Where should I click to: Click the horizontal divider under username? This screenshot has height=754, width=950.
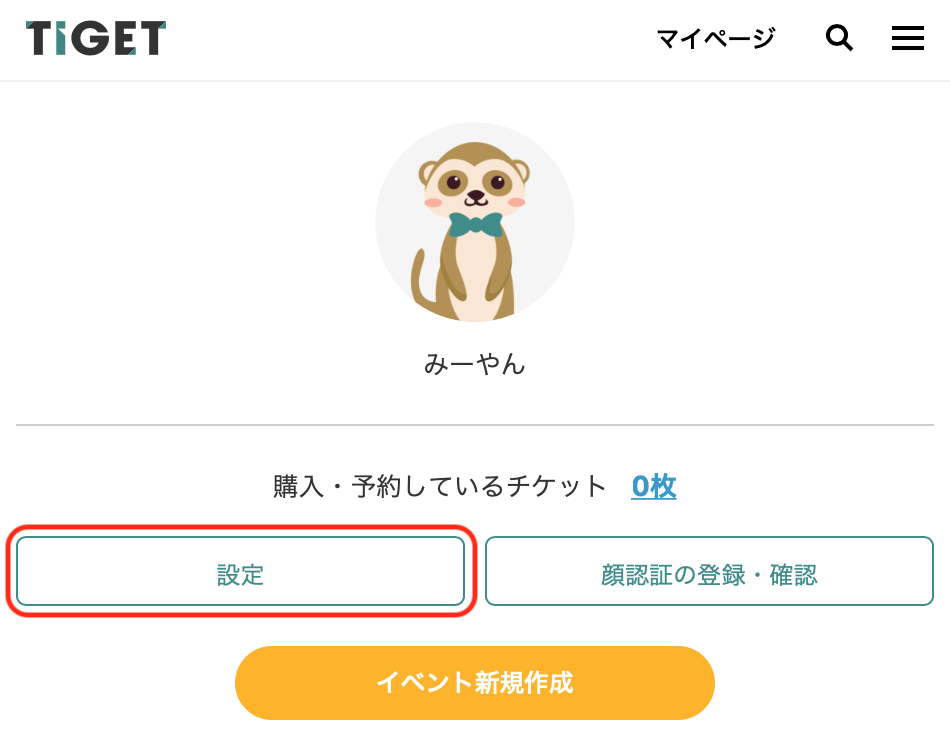[x=475, y=425]
